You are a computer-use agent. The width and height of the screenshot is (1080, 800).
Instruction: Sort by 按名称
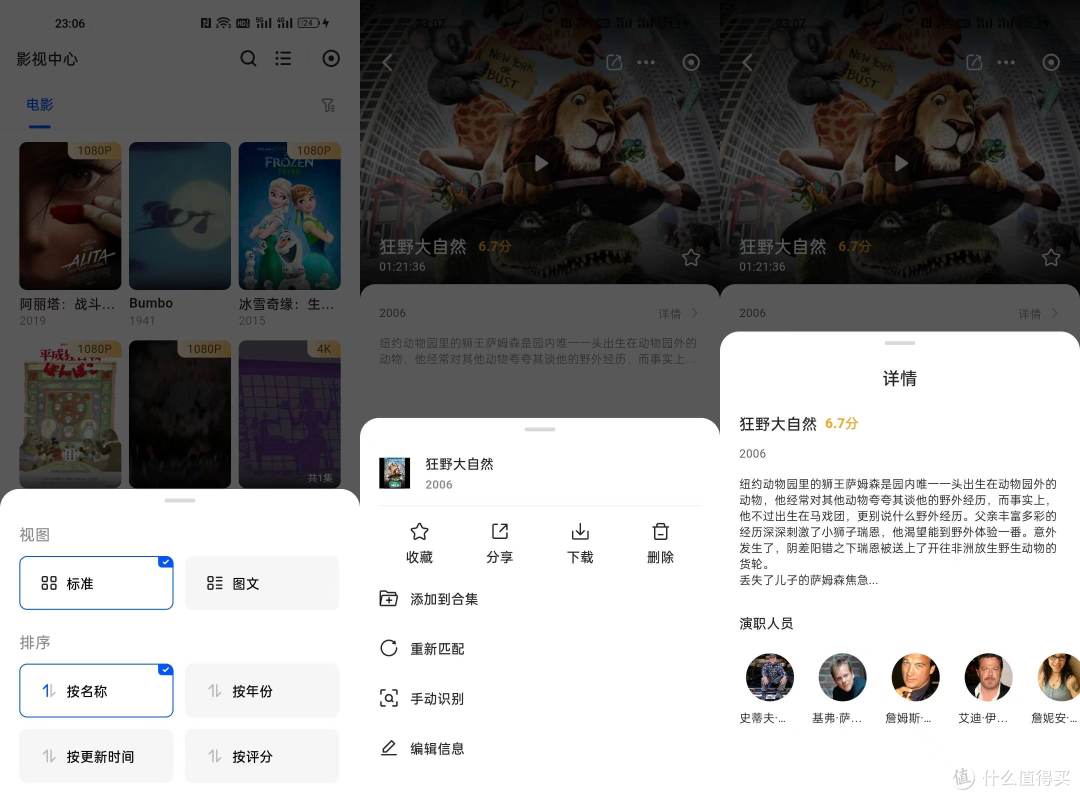96,690
